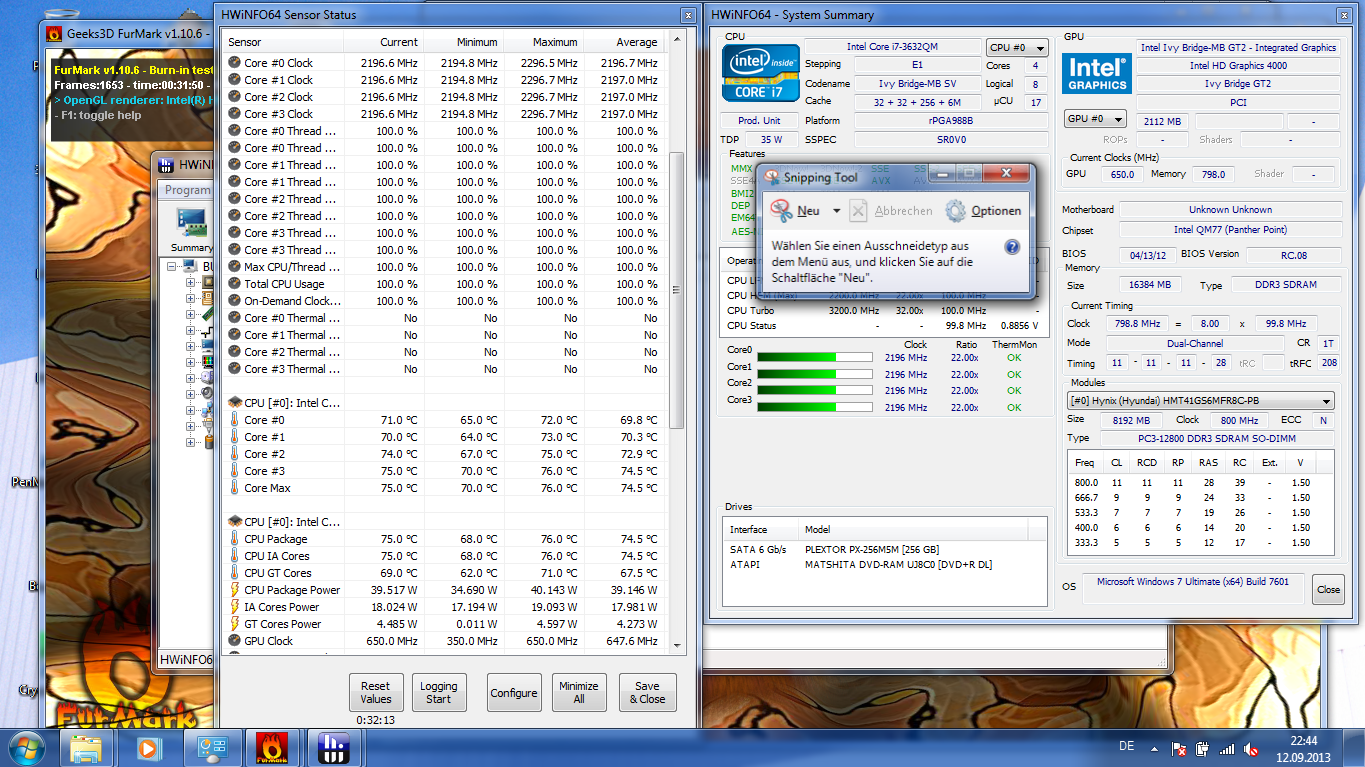Click Minimize All button
The image size is (1365, 767).
(578, 692)
